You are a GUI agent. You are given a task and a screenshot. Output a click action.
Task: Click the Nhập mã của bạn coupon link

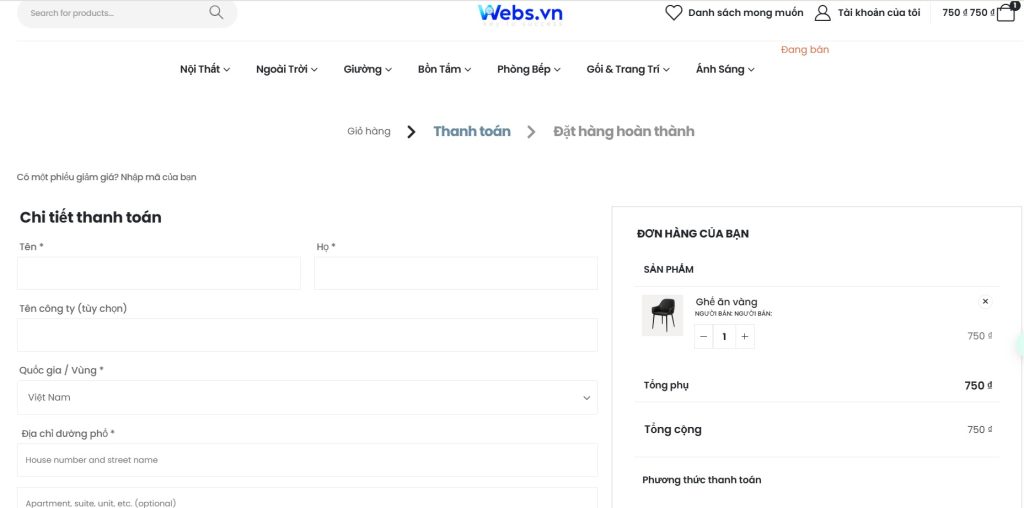pyautogui.click(x=159, y=177)
